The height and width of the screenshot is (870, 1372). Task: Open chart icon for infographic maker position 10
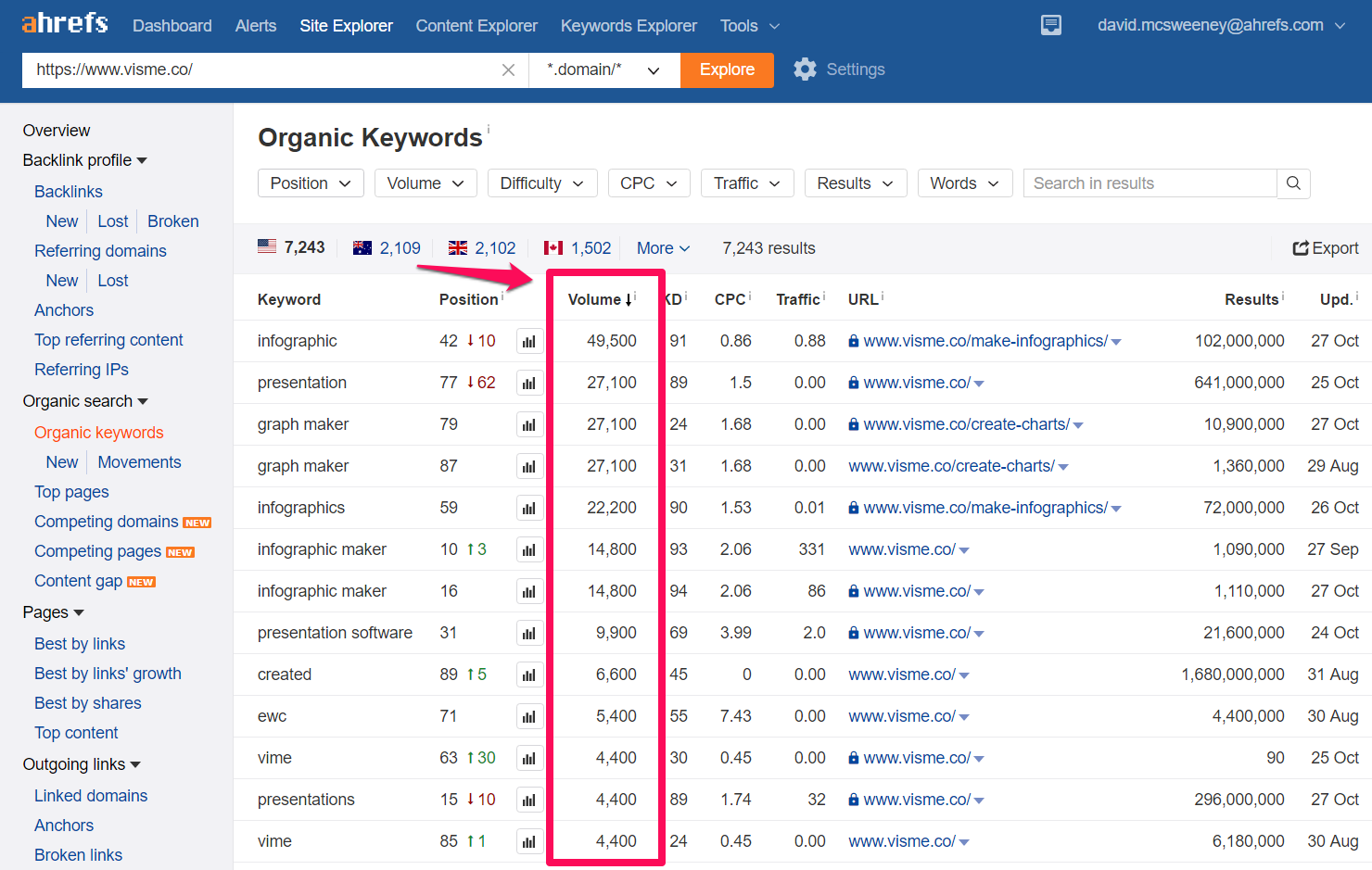pyautogui.click(x=529, y=549)
